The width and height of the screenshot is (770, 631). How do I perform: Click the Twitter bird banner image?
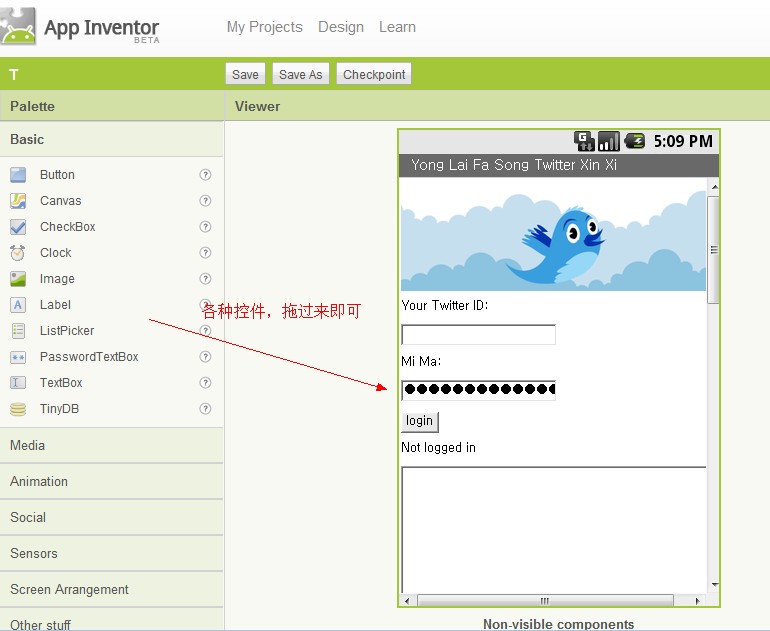(553, 235)
